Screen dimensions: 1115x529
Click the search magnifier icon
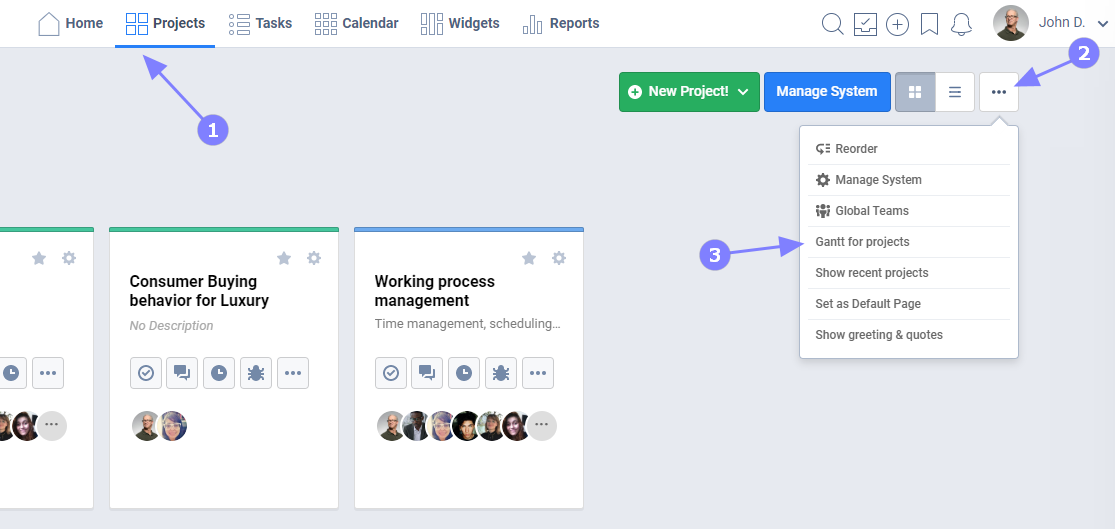coord(832,24)
